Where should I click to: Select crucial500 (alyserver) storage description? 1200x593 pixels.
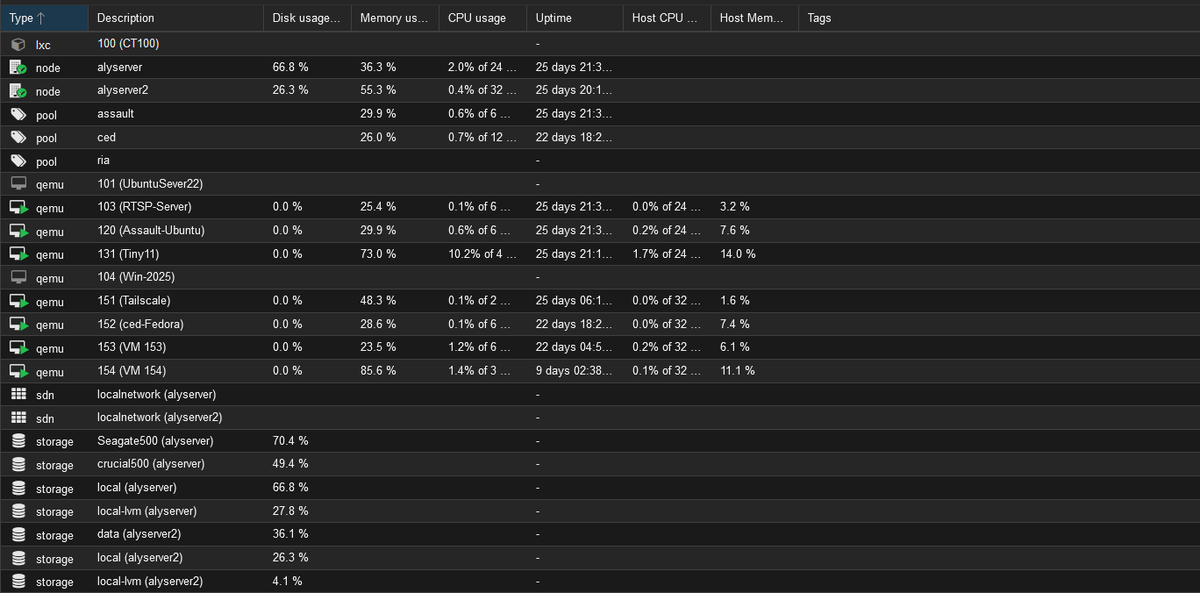coord(151,464)
